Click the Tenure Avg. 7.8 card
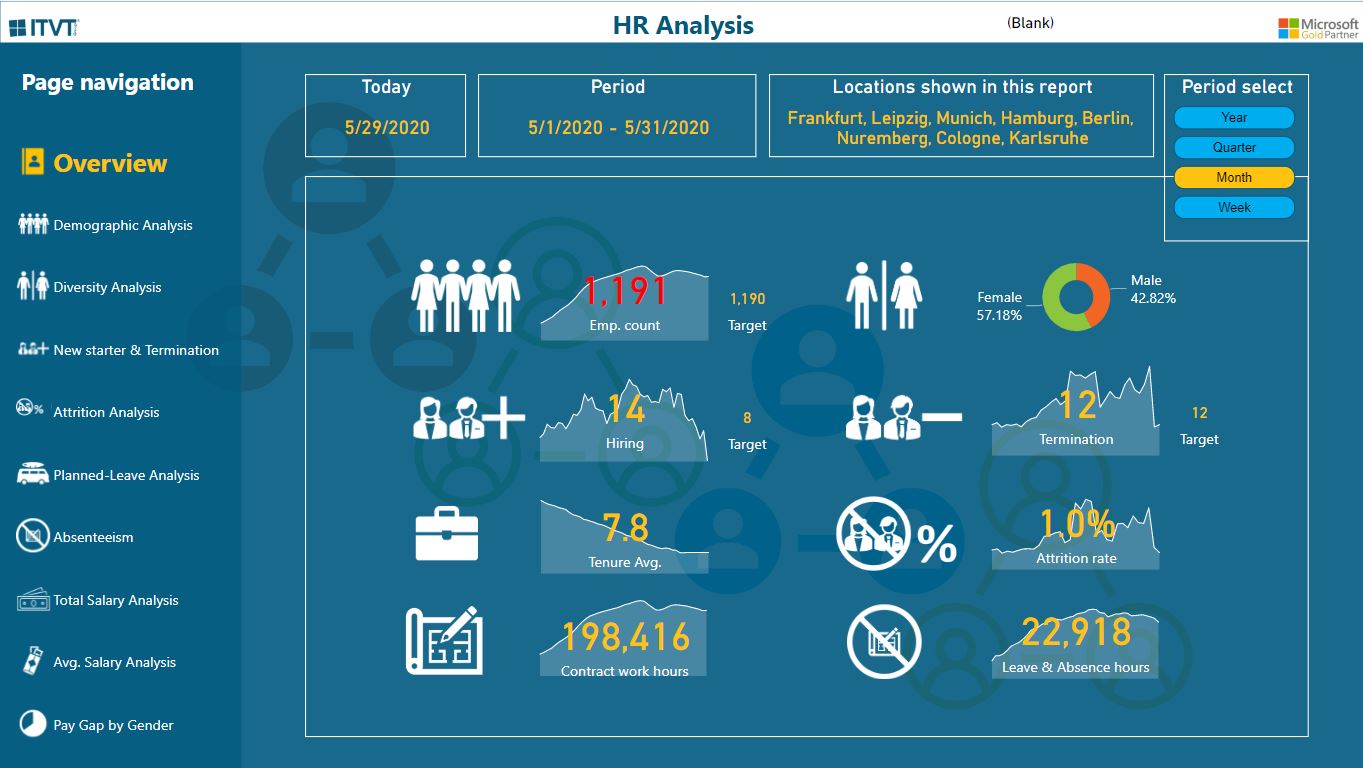 [624, 537]
